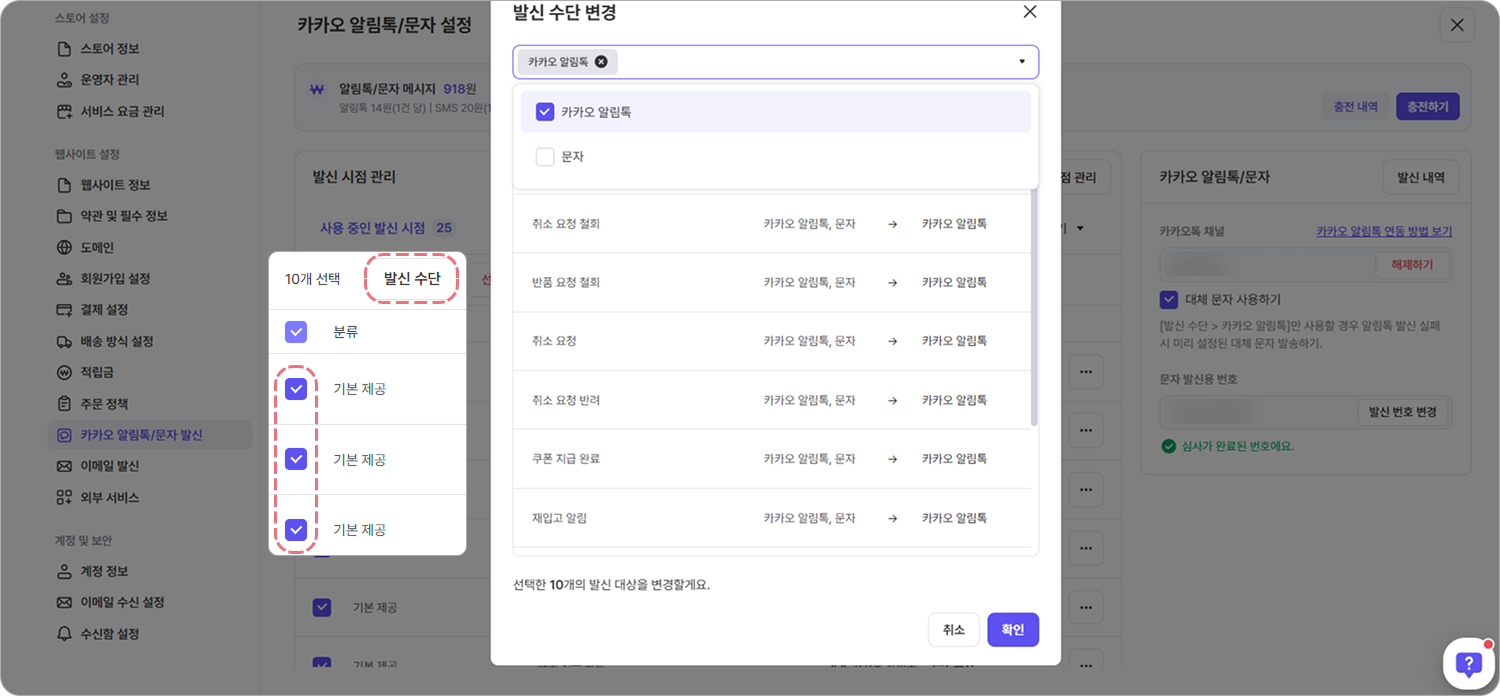Image resolution: width=1500 pixels, height=696 pixels.
Task: Open 서비스 요금 관리 icon in sidebar
Action: click(x=64, y=111)
